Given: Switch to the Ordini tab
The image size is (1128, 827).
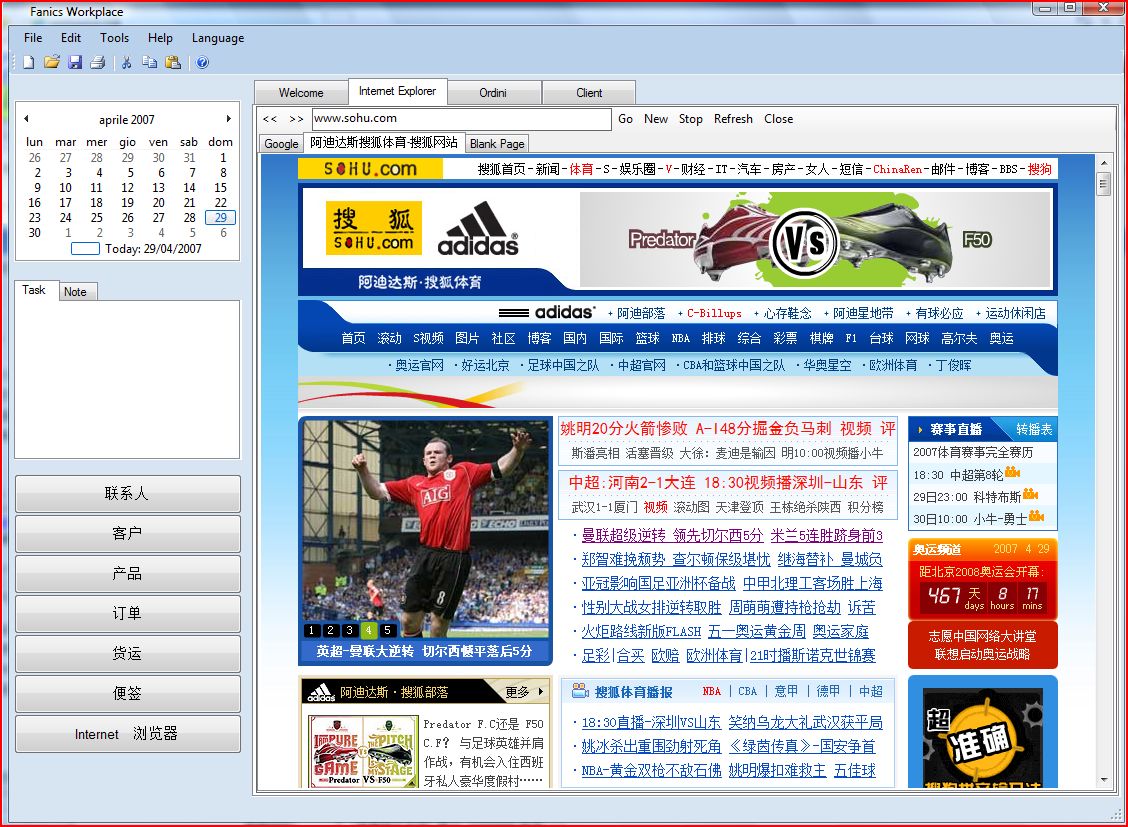Looking at the screenshot, I should click(494, 93).
